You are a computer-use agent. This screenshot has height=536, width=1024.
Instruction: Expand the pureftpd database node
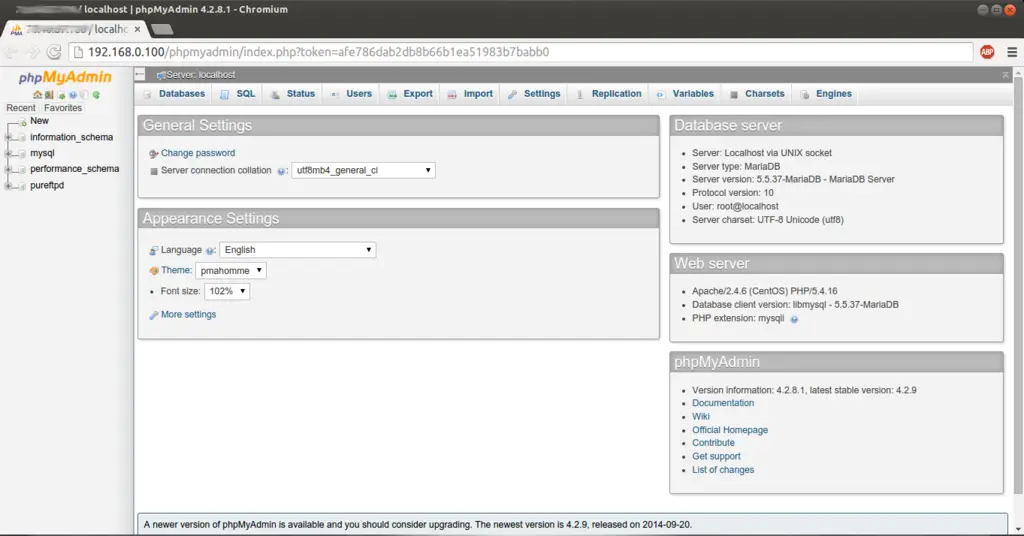(8, 185)
